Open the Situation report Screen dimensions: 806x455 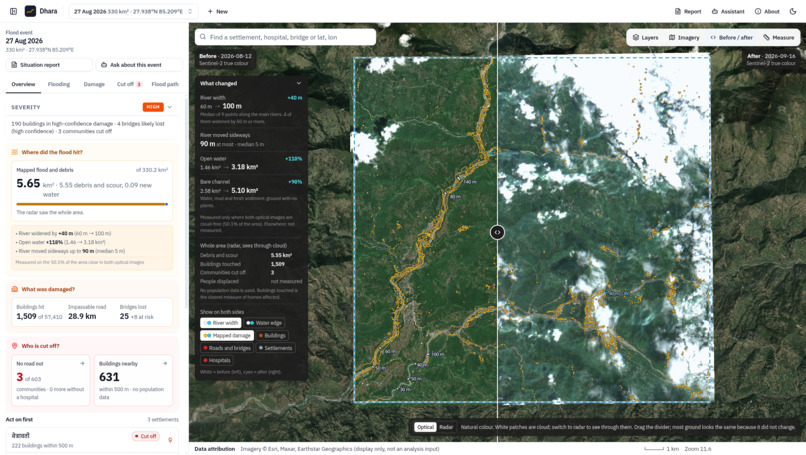point(49,65)
